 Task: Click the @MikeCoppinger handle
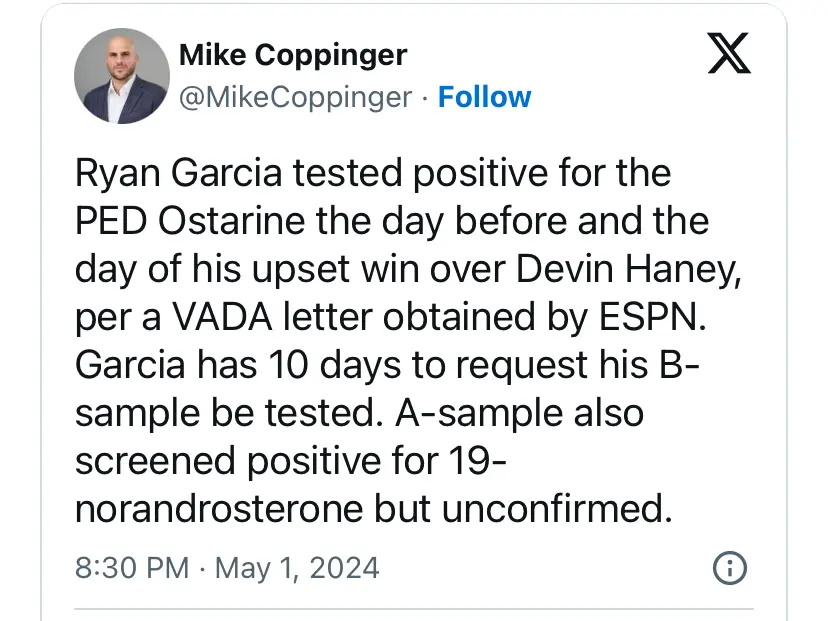click(x=295, y=97)
